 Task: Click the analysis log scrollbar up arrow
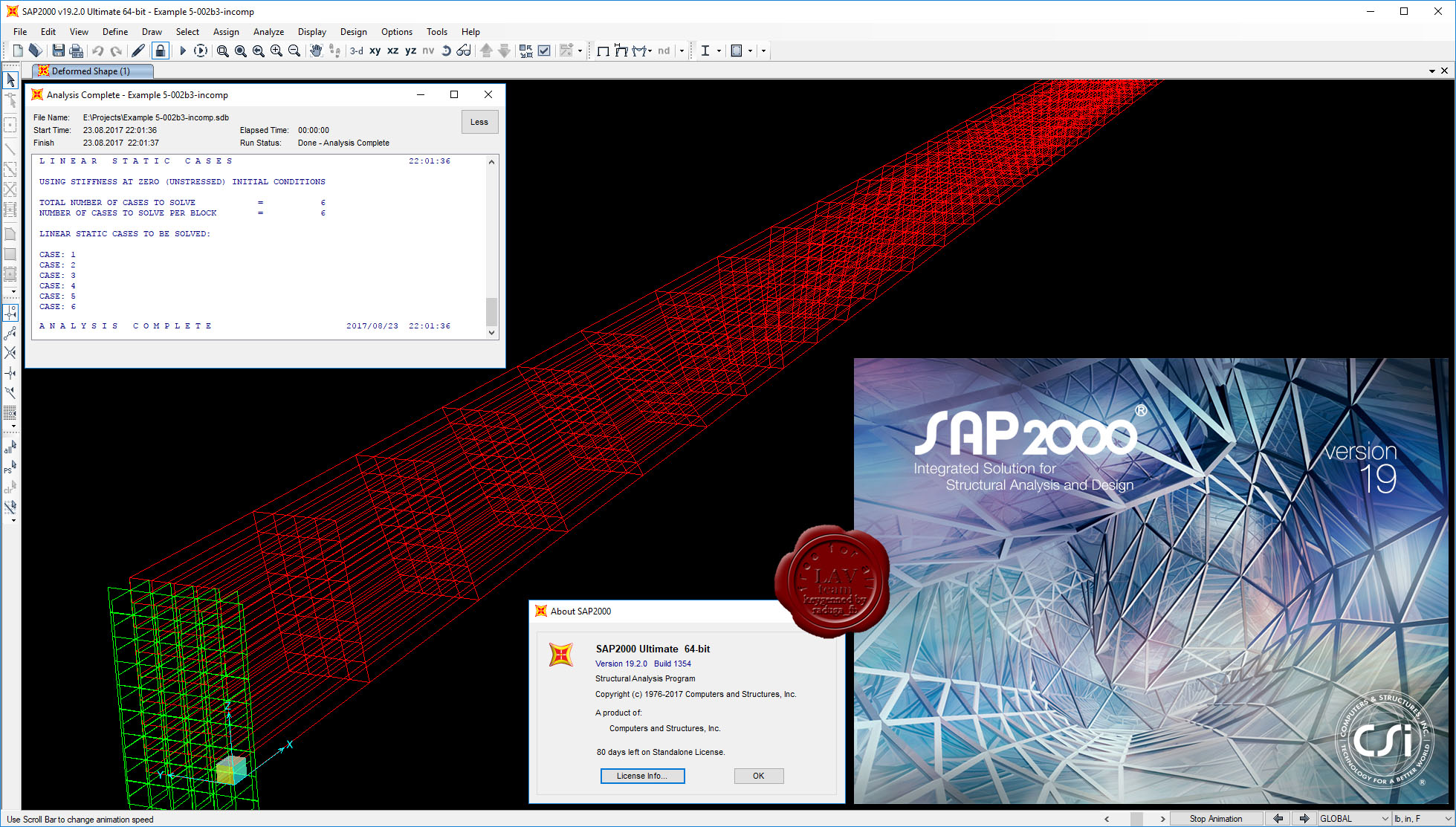491,162
